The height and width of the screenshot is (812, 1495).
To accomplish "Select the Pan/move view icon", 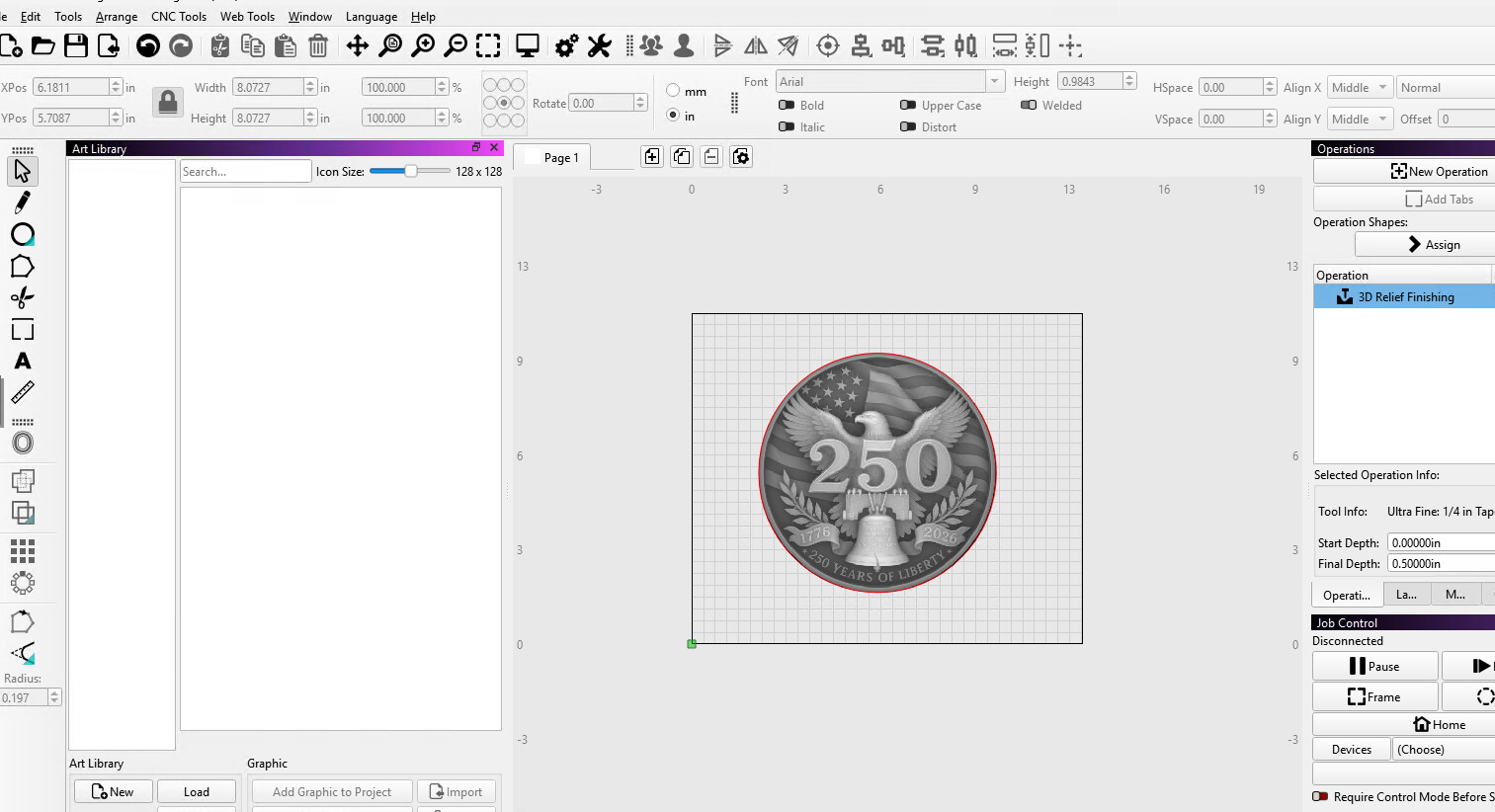I will tap(358, 45).
